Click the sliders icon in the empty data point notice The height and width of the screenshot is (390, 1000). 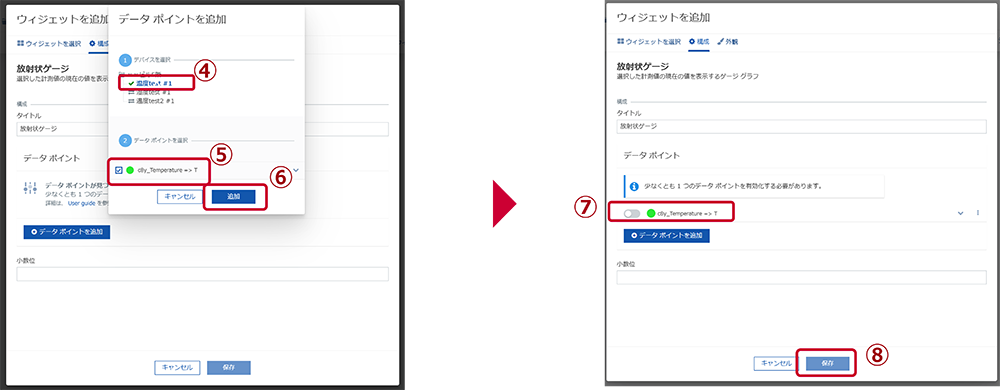tap(30, 188)
